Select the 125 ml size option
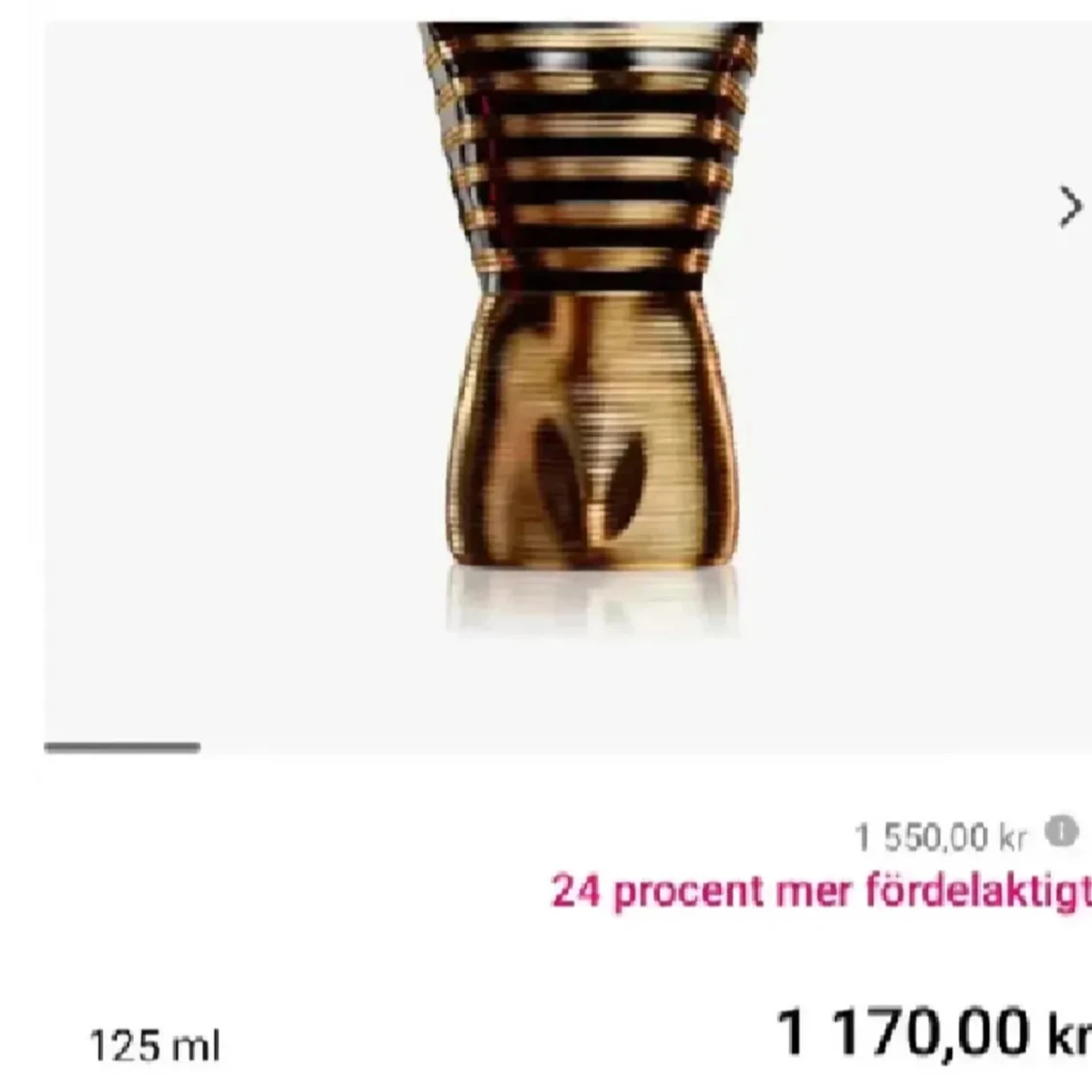1092x1092 pixels. coord(154,1045)
